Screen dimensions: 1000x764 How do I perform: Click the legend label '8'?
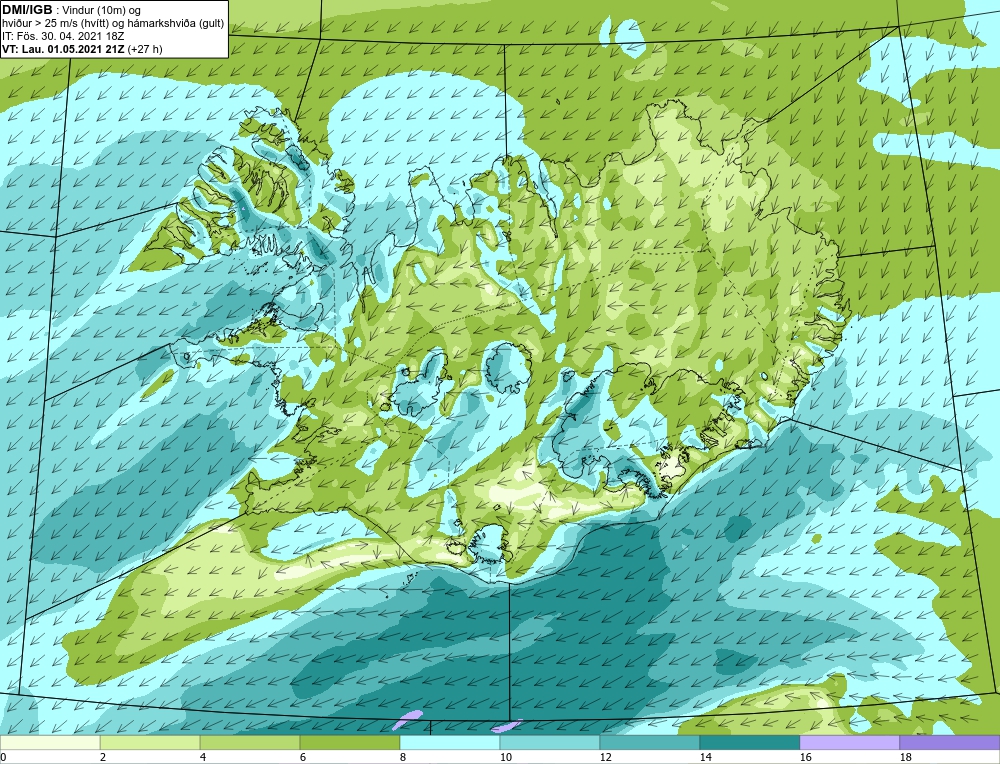point(403,757)
